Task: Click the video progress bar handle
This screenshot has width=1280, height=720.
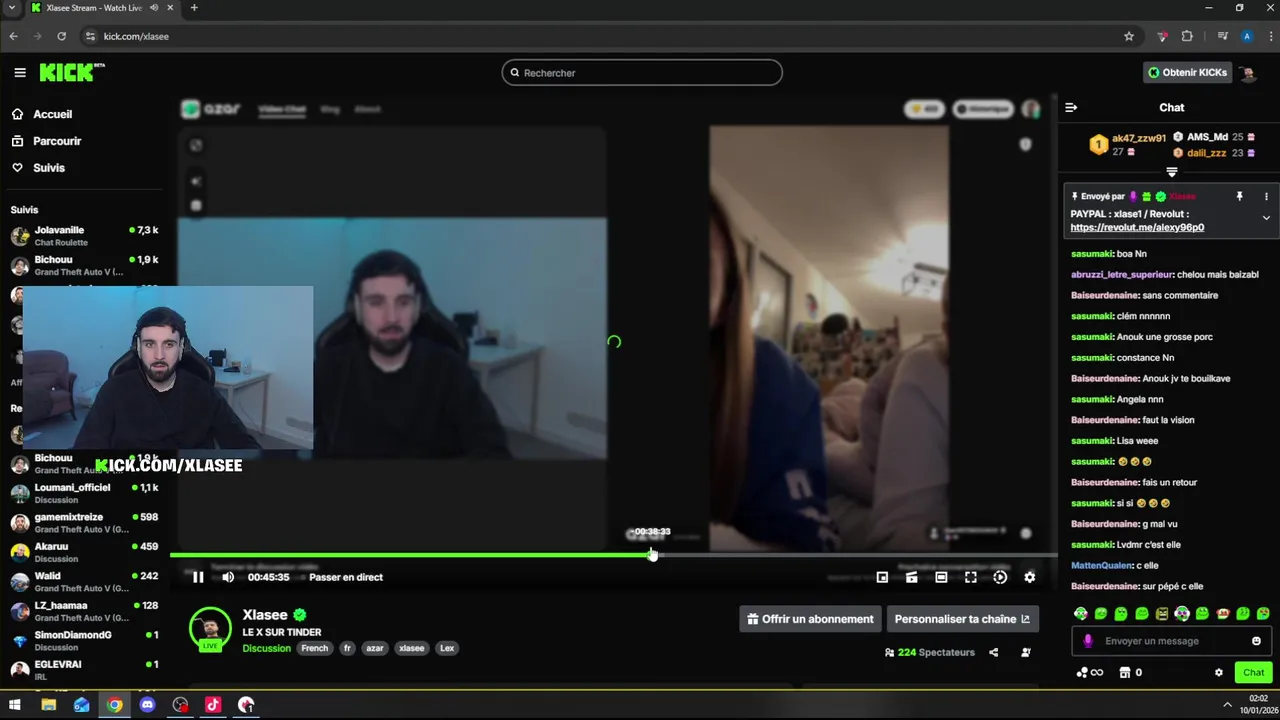Action: tap(652, 555)
